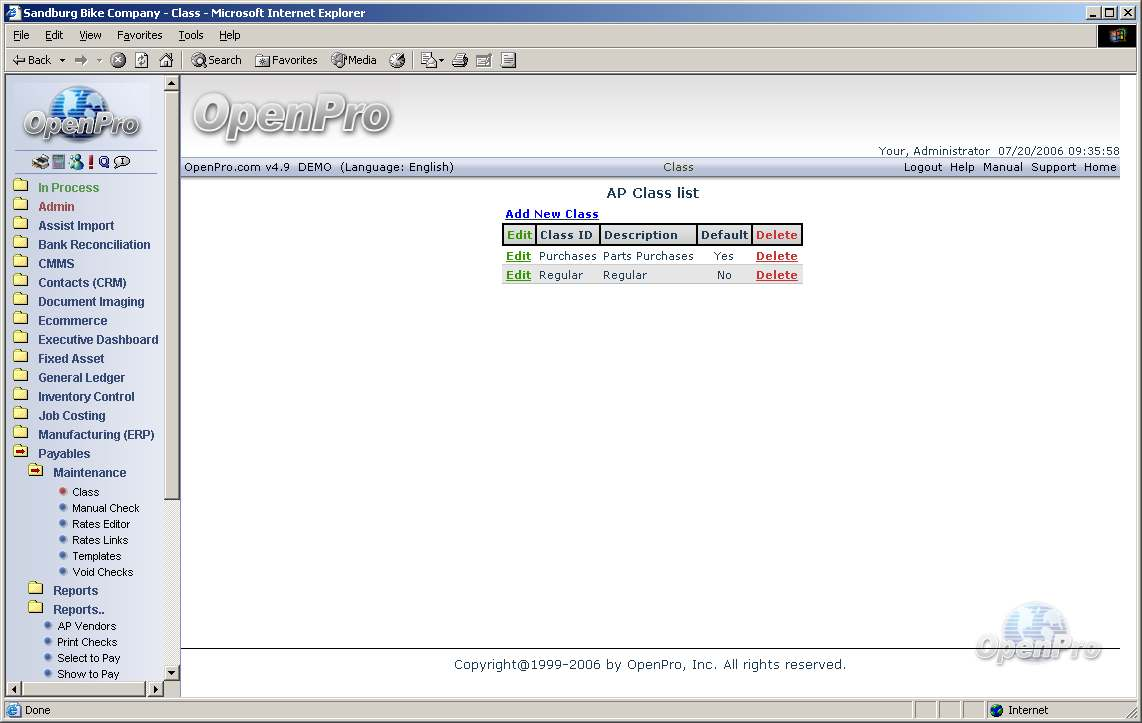Go to browser Home page icon
The height and width of the screenshot is (723, 1142).
tap(166, 60)
